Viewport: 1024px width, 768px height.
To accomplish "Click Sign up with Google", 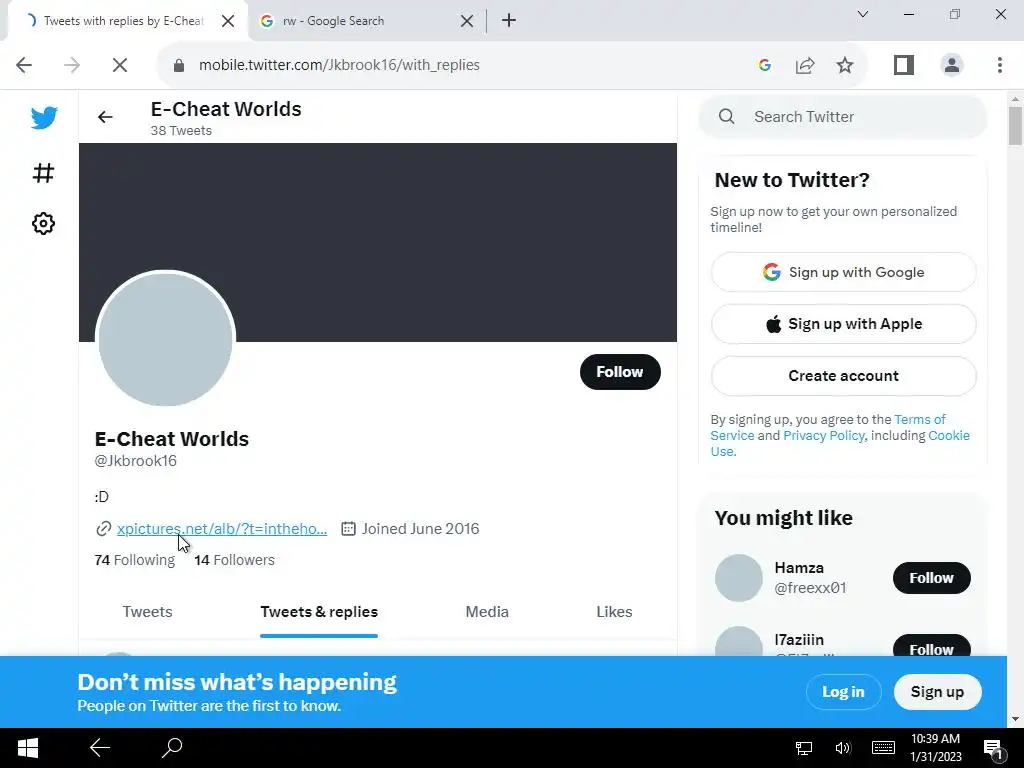I will tap(843, 272).
